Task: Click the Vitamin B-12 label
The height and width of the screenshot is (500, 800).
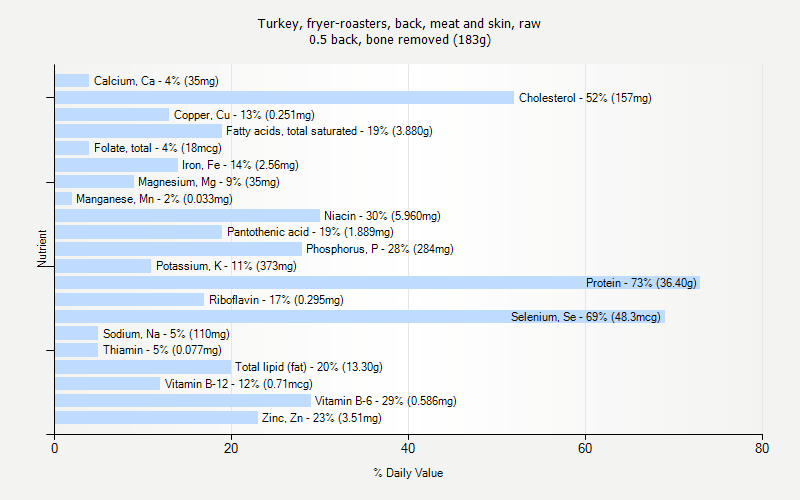Action: tap(238, 384)
